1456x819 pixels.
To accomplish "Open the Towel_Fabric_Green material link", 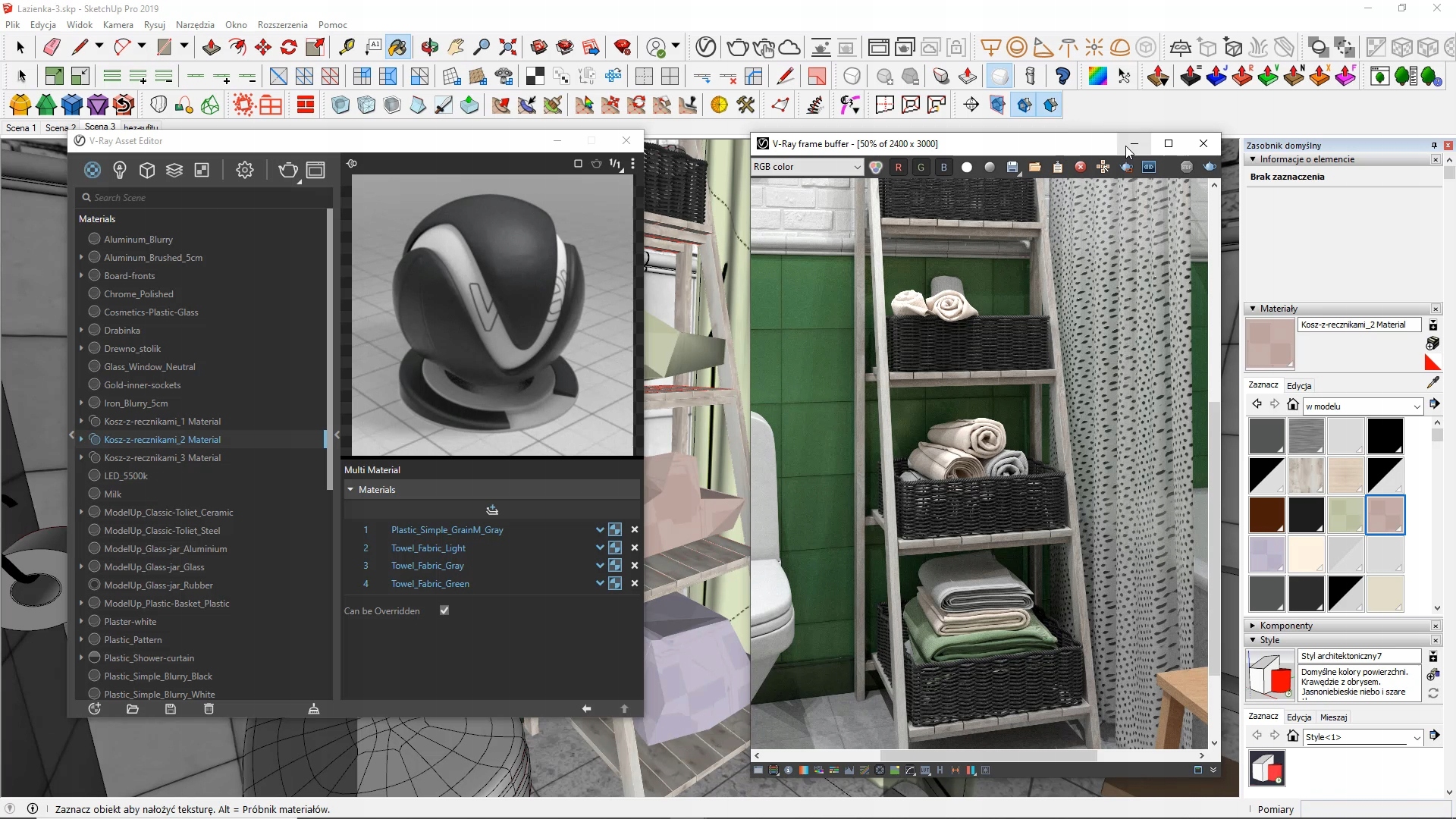I will (x=430, y=584).
